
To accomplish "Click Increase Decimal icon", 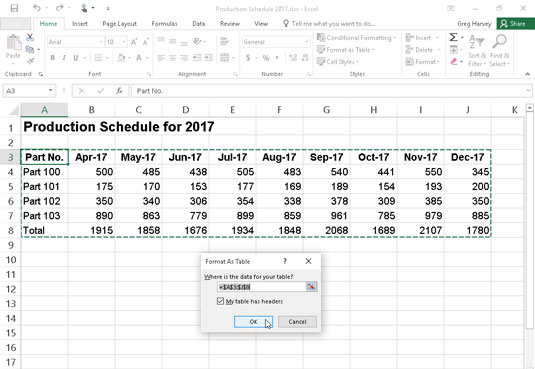I will pos(293,58).
